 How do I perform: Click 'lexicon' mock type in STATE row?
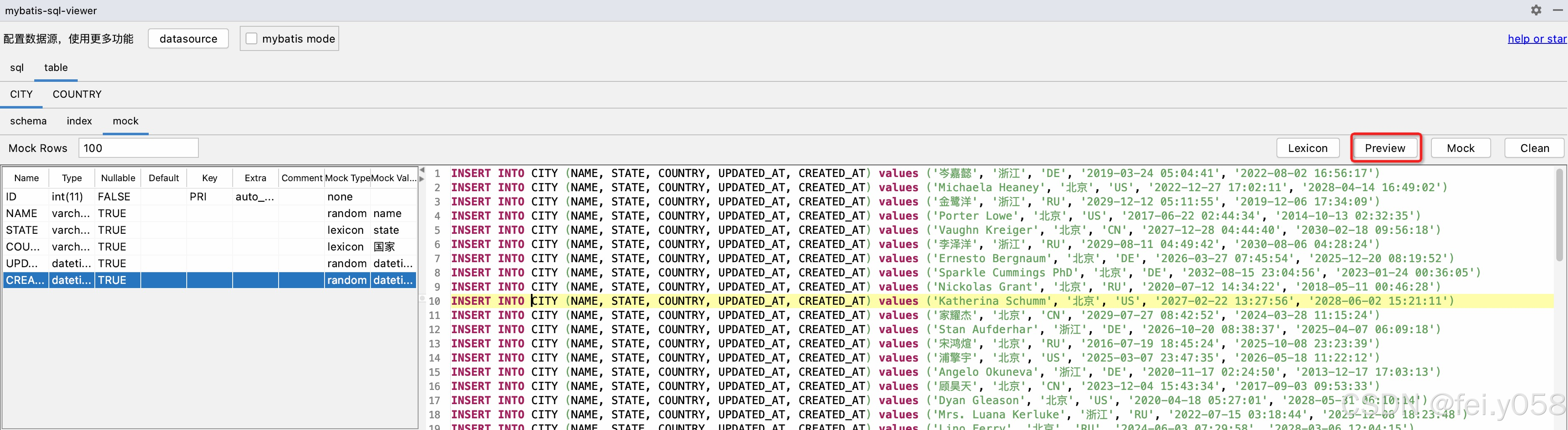click(x=348, y=230)
